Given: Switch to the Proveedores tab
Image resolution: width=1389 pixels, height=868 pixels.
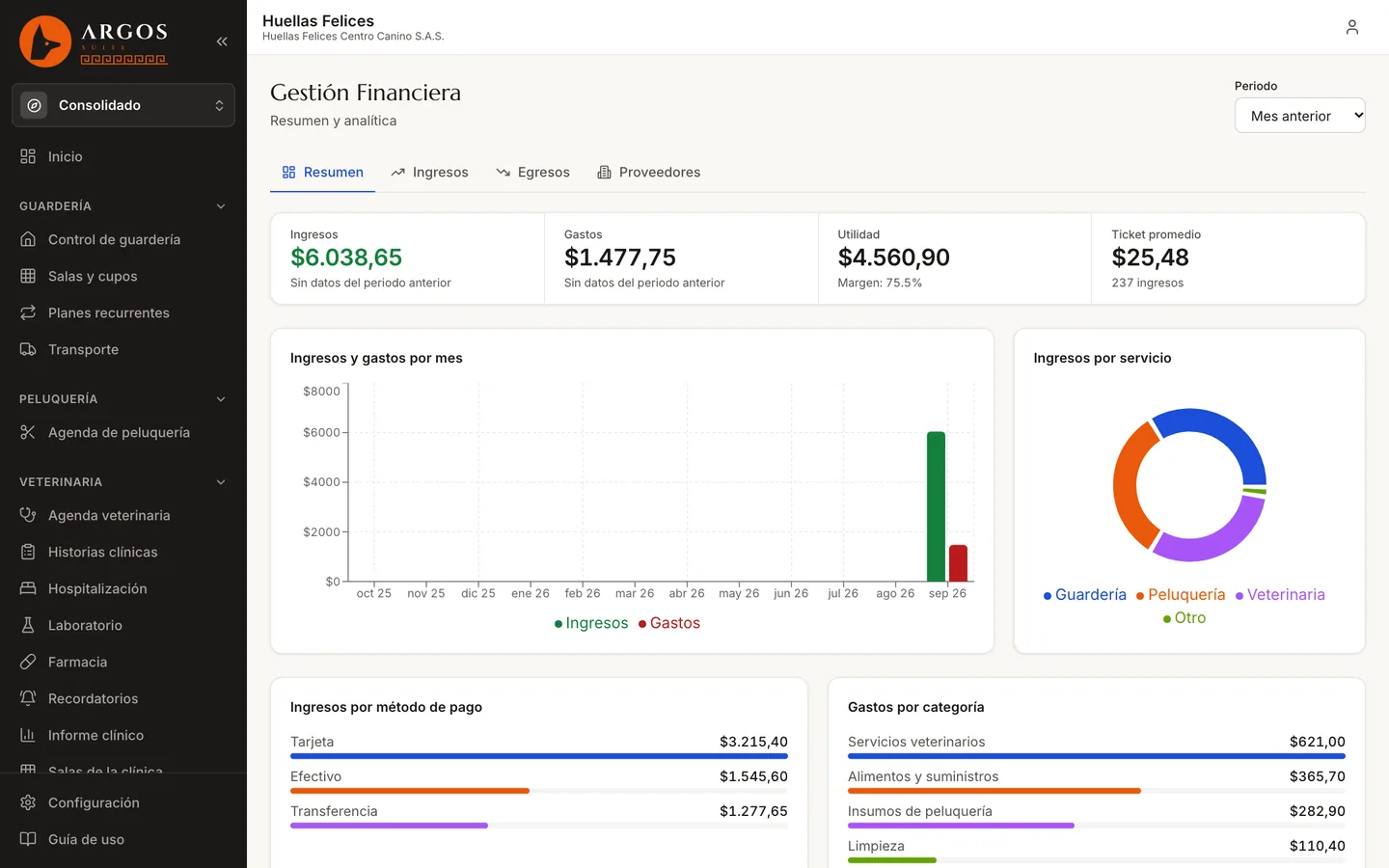Looking at the screenshot, I should coord(648,173).
